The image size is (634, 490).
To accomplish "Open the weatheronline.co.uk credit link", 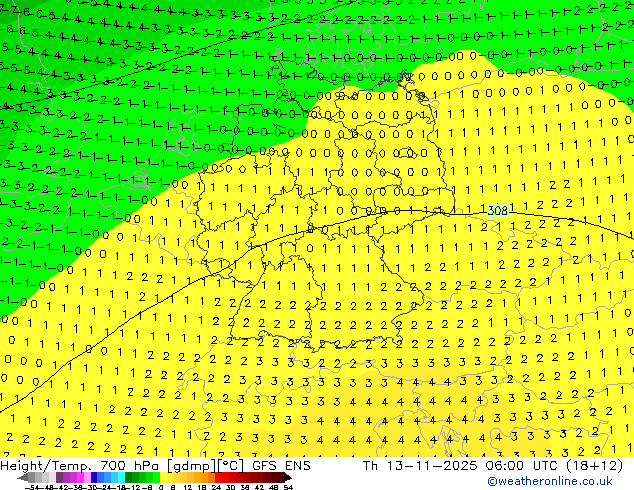I will tap(550, 481).
